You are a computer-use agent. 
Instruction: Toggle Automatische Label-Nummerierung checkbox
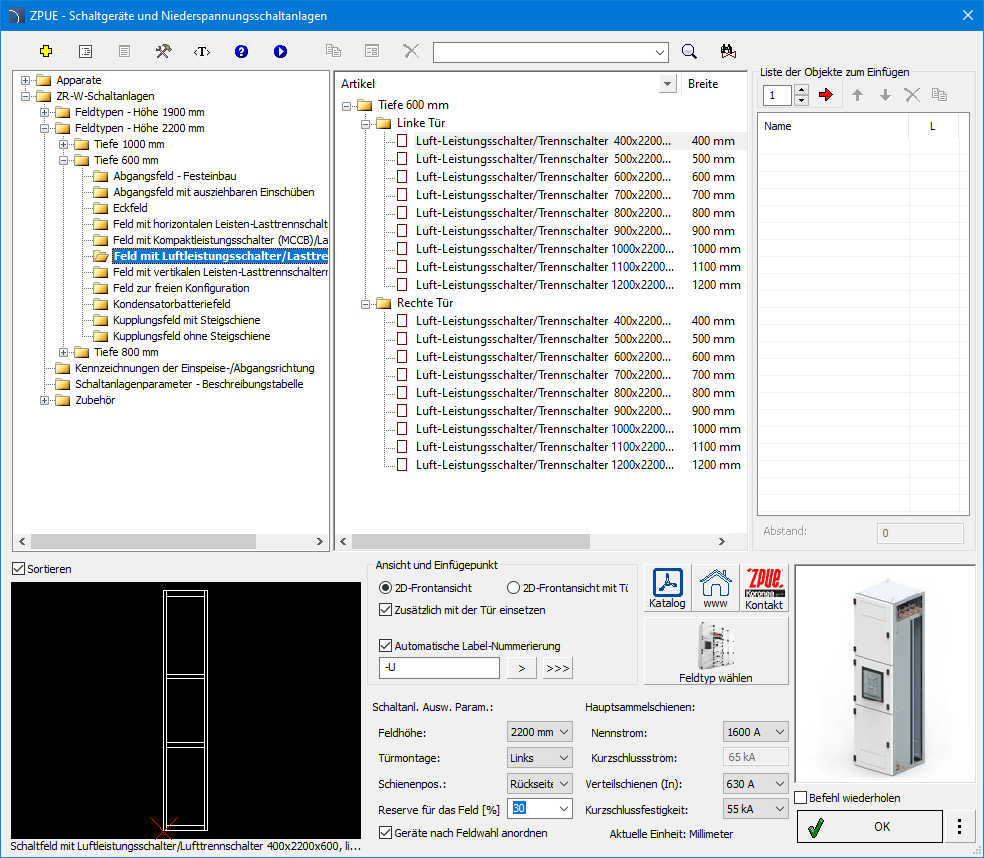[386, 646]
